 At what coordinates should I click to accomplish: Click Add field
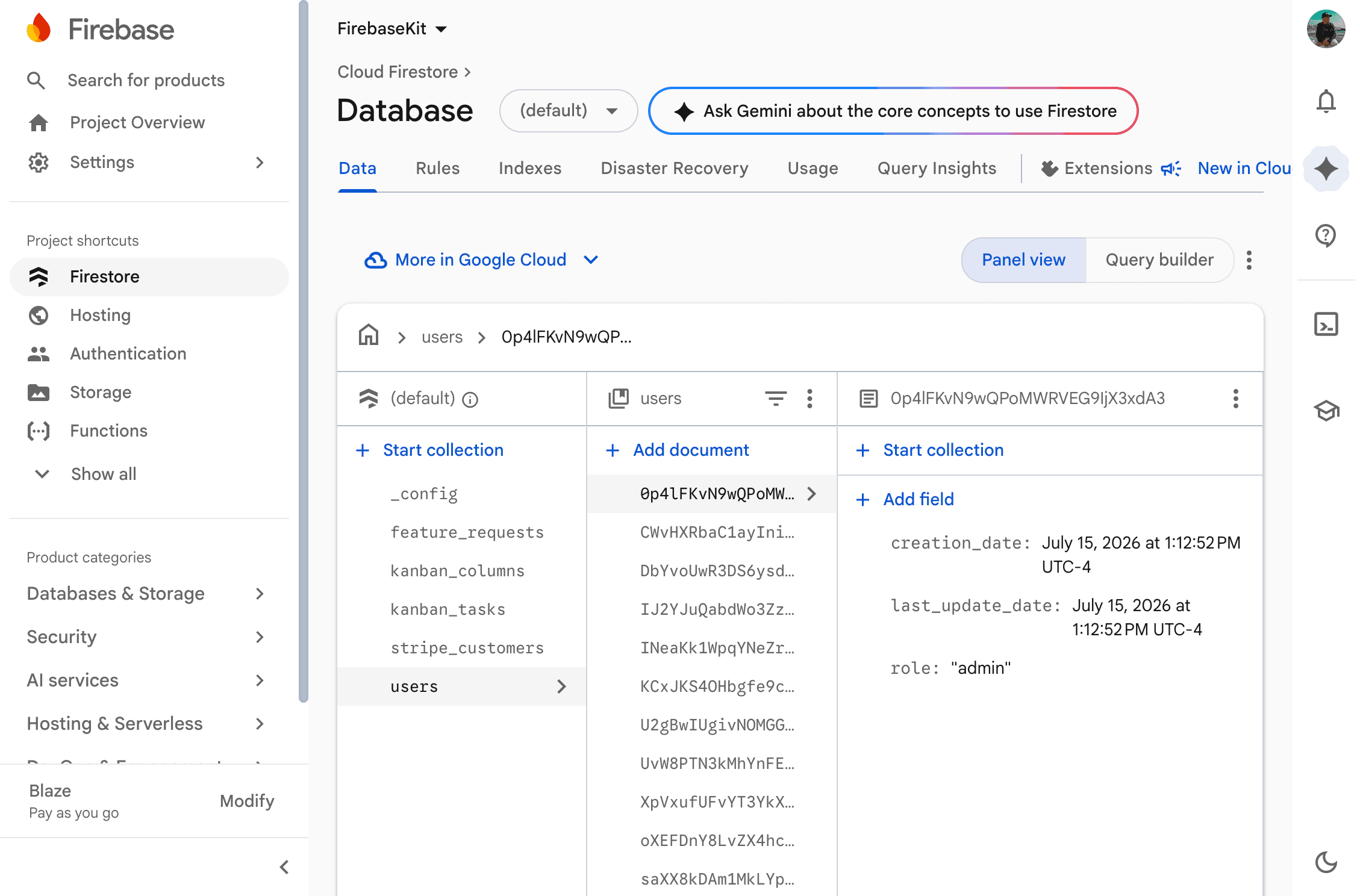(x=905, y=499)
